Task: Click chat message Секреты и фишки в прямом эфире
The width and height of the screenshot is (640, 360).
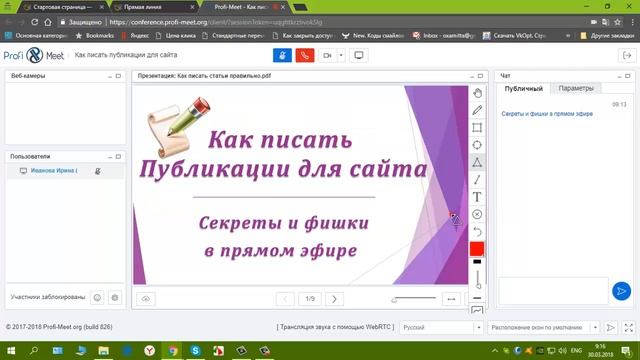Action: tap(547, 114)
